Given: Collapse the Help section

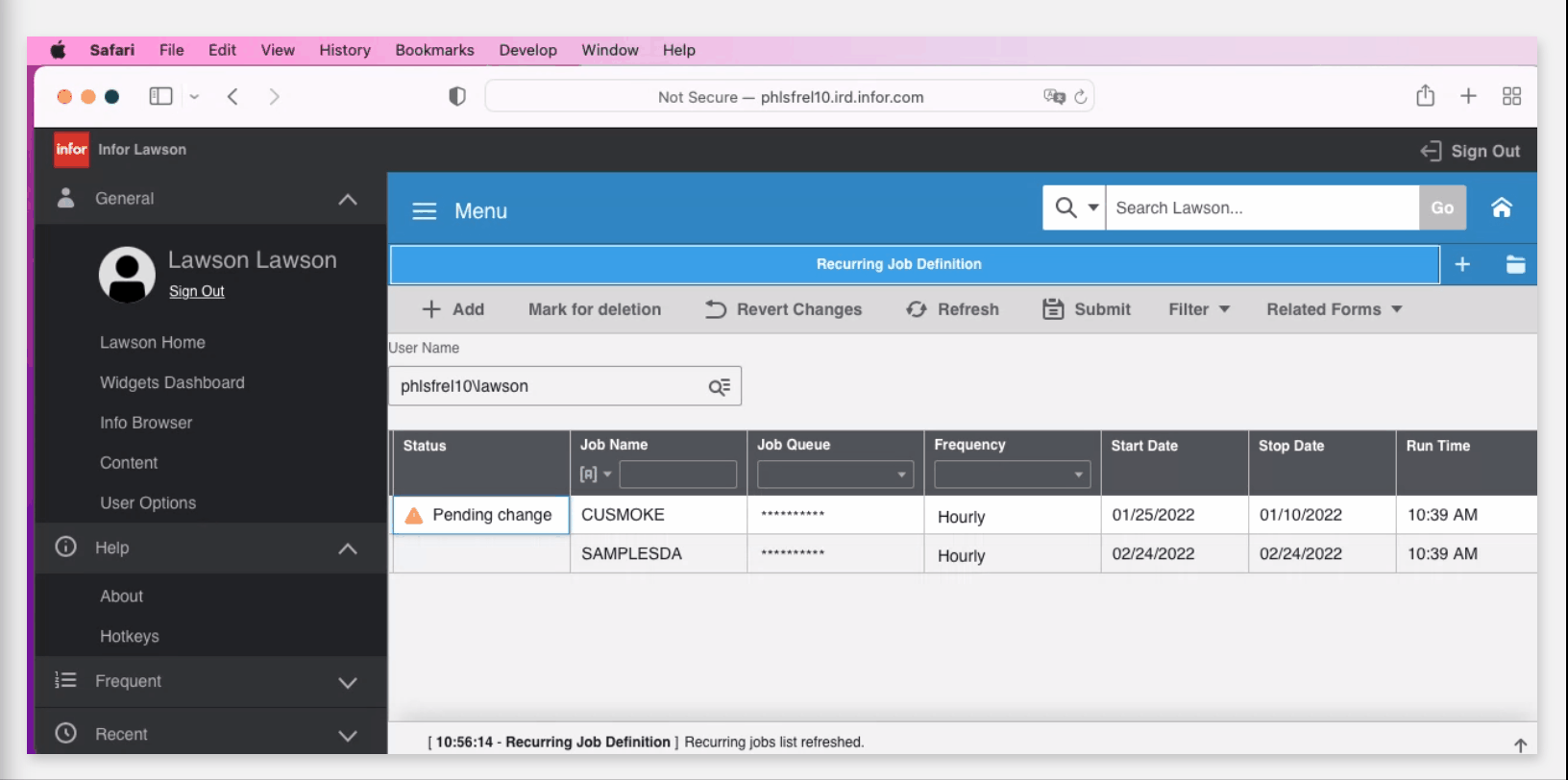Looking at the screenshot, I should [x=348, y=548].
